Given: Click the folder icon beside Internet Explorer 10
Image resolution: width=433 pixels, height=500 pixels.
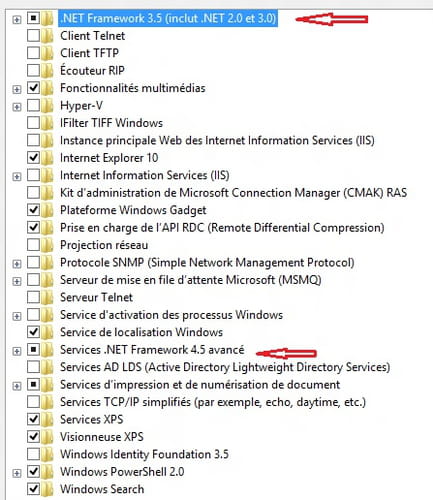Looking at the screenshot, I should coord(48,158).
